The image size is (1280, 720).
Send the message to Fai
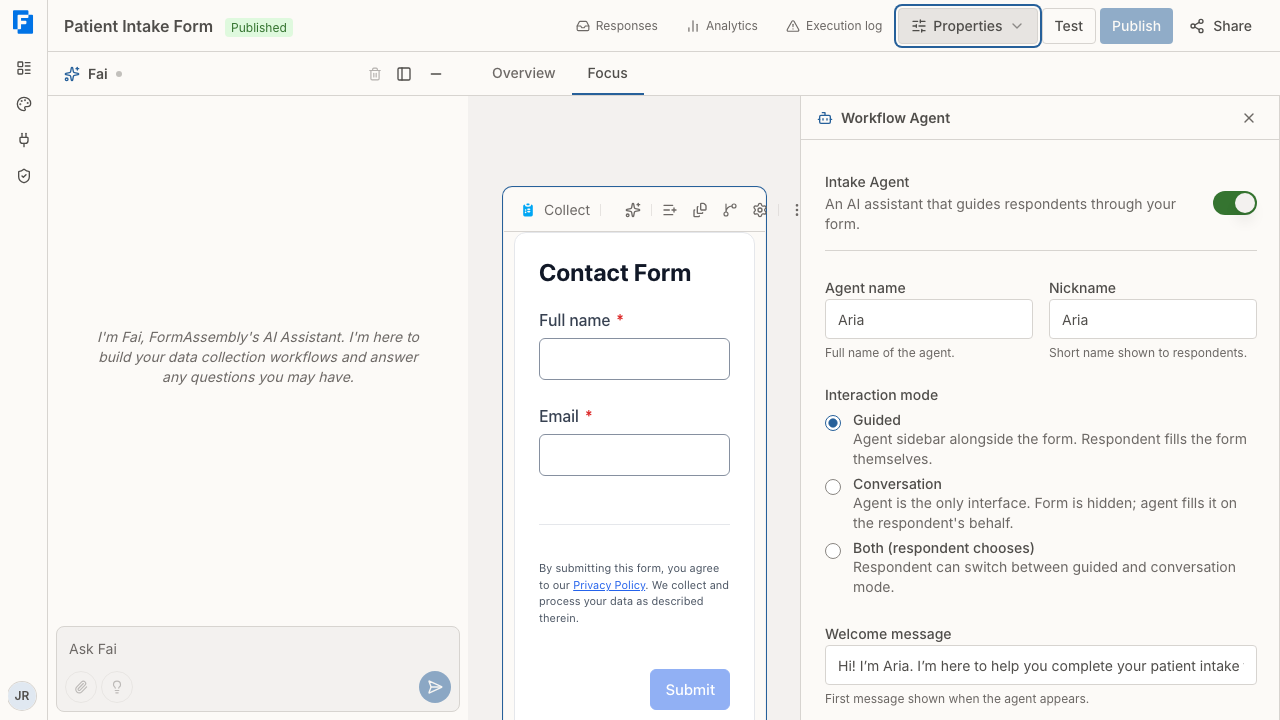pyautogui.click(x=435, y=687)
